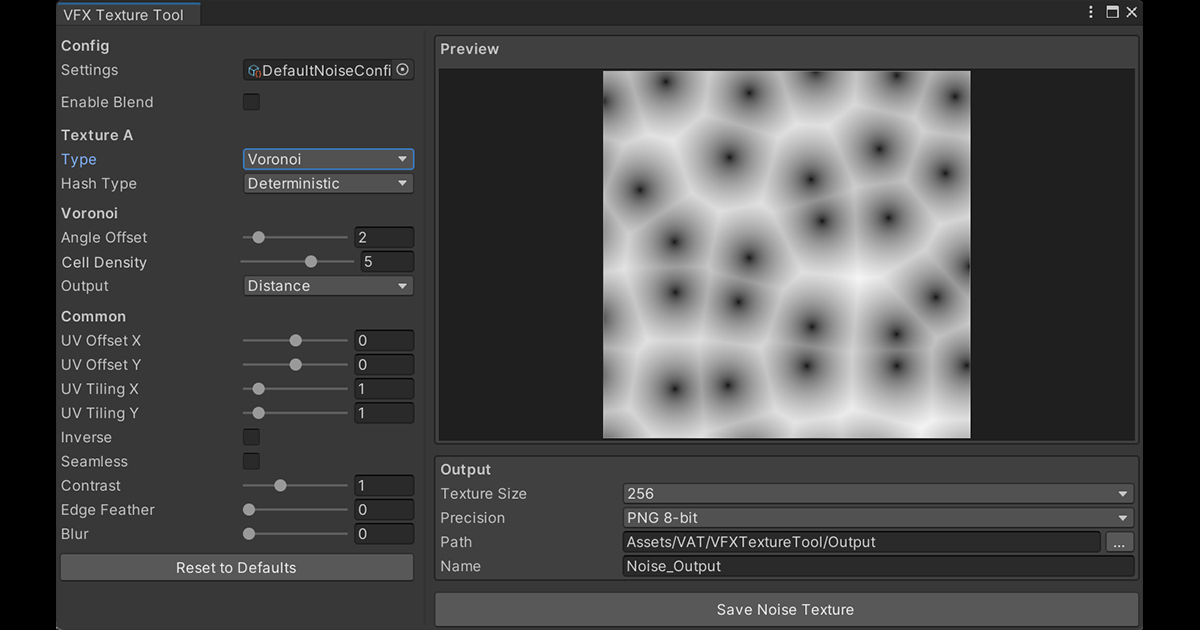Click Save Noise Texture button
Screen dimensions: 1200x630
[x=785, y=610]
